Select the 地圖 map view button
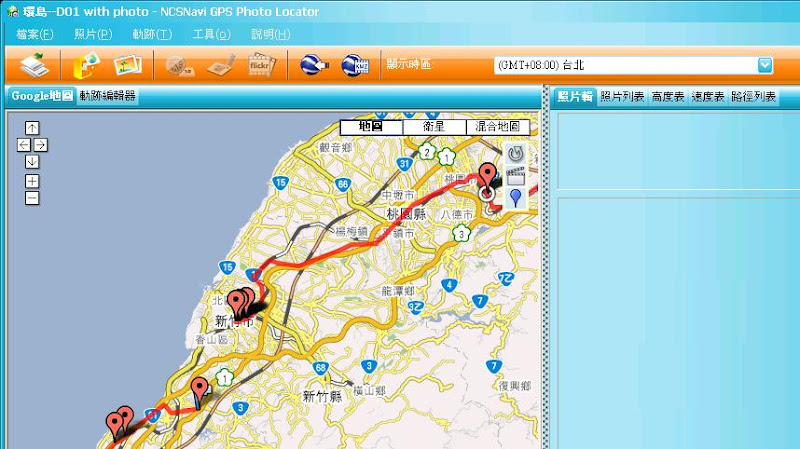The image size is (800, 449). pyautogui.click(x=371, y=127)
